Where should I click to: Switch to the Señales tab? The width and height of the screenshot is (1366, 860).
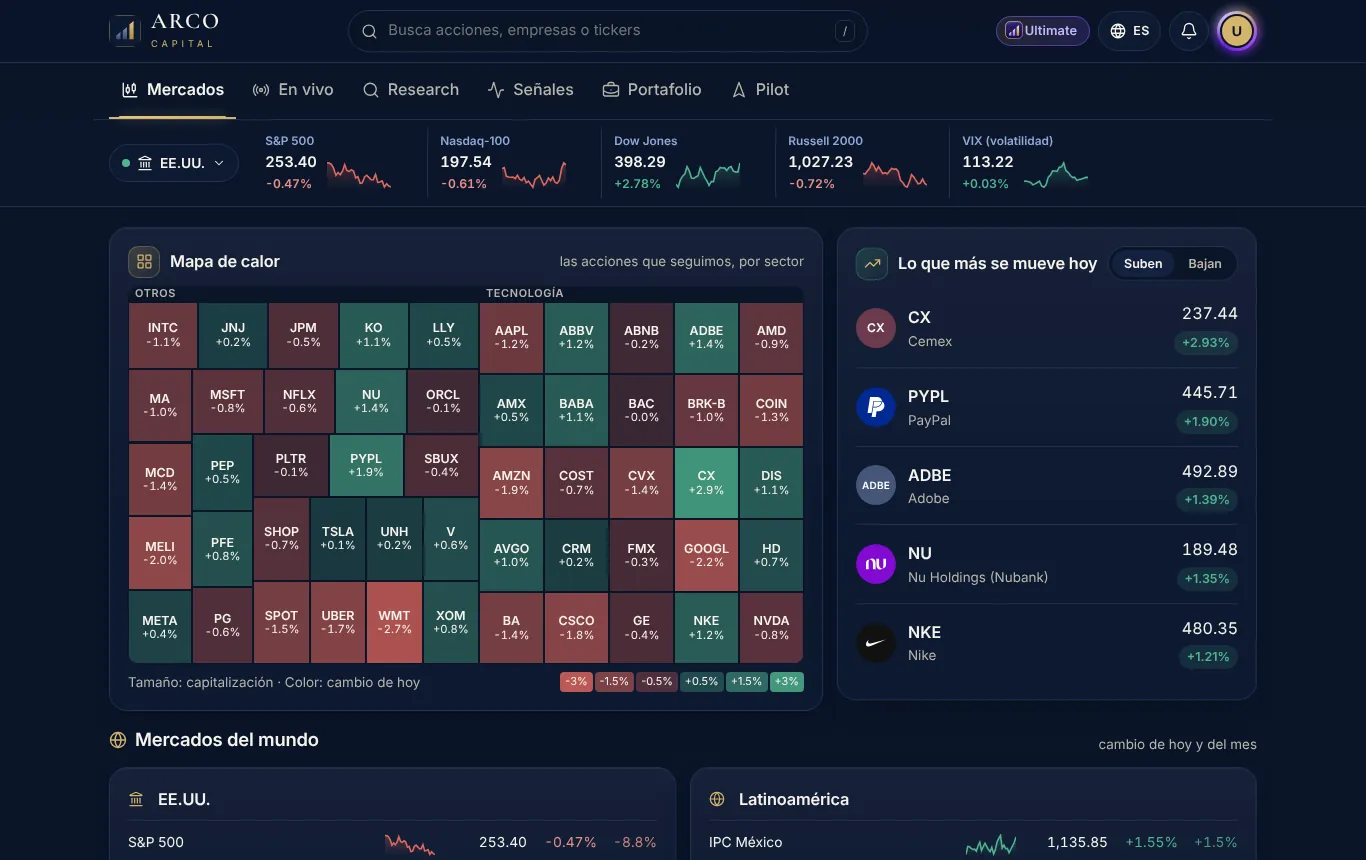pyautogui.click(x=531, y=90)
